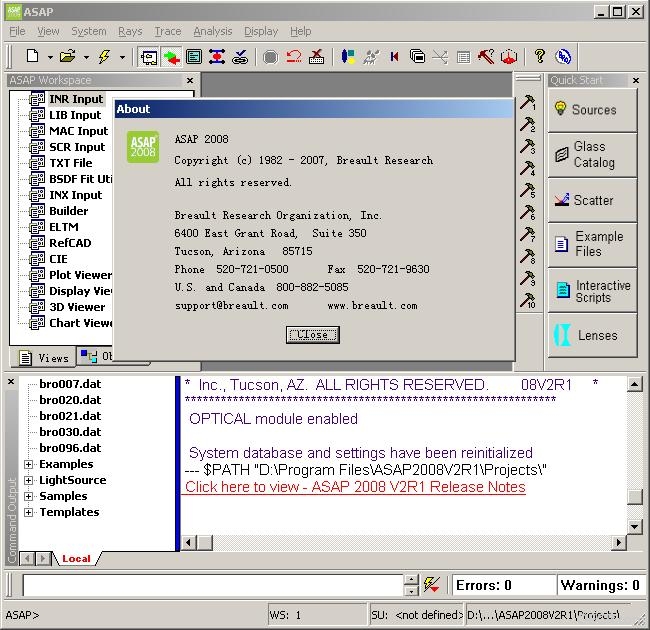This screenshot has width=650, height=630.
Task: Click the red 3D cube viewer icon
Action: pyautogui.click(x=509, y=56)
